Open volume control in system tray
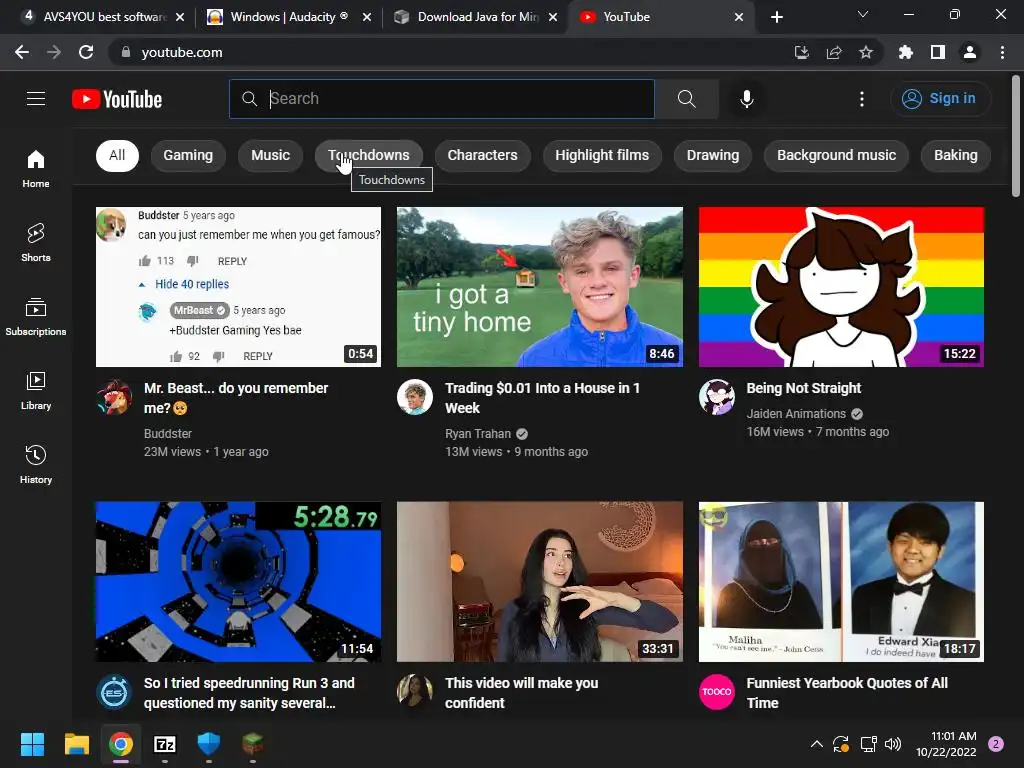 [893, 744]
